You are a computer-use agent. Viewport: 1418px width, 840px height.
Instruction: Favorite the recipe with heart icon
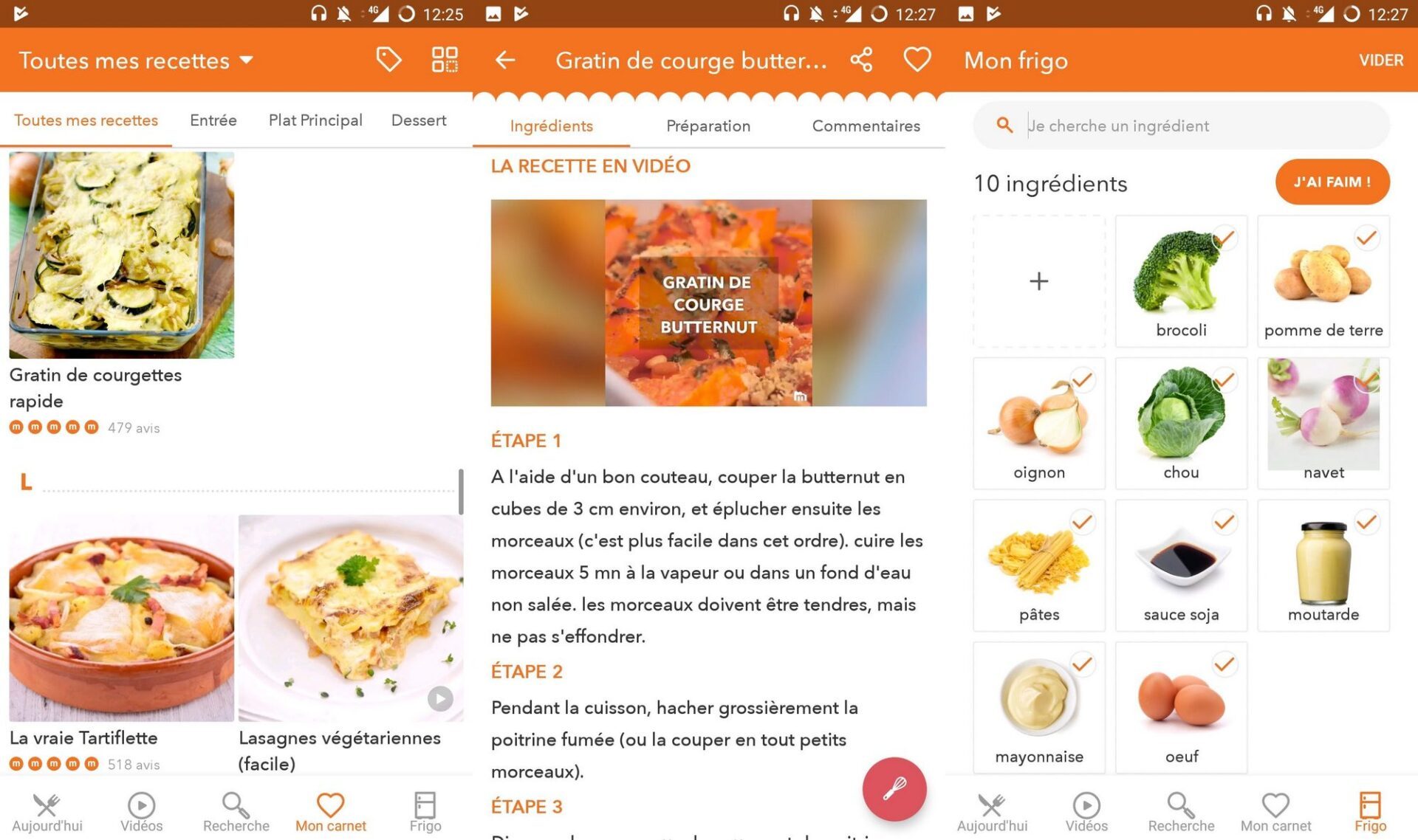[x=917, y=60]
